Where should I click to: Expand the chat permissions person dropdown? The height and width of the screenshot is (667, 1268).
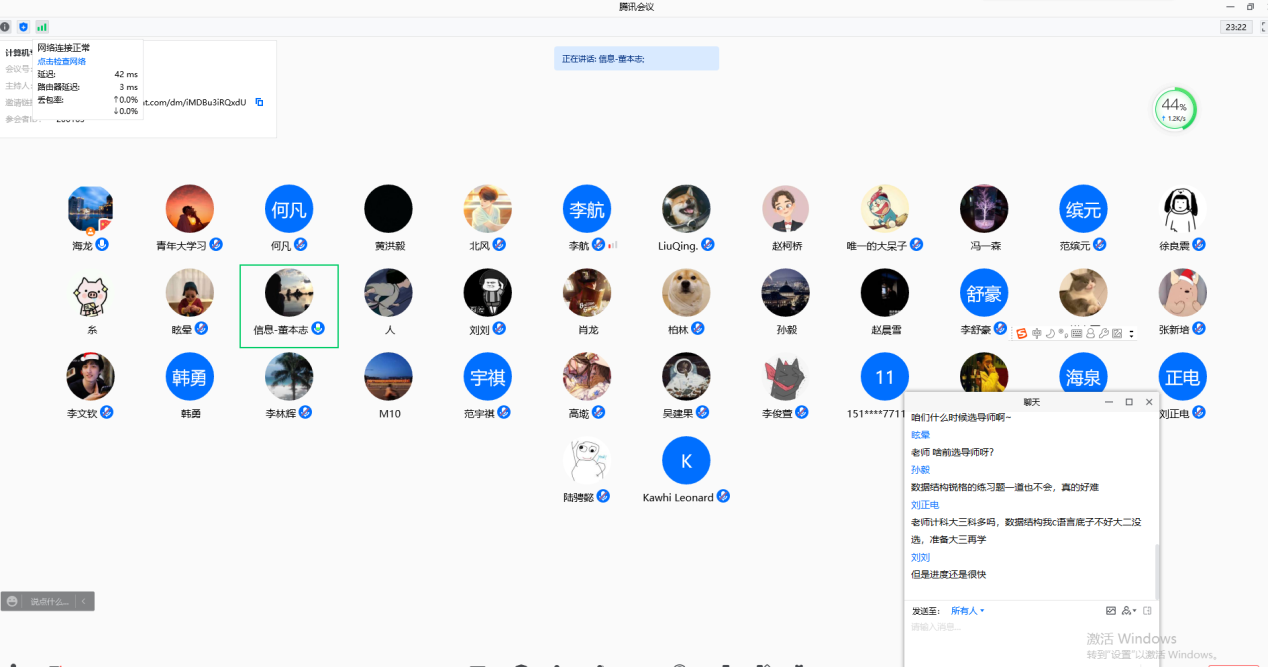point(1129,610)
